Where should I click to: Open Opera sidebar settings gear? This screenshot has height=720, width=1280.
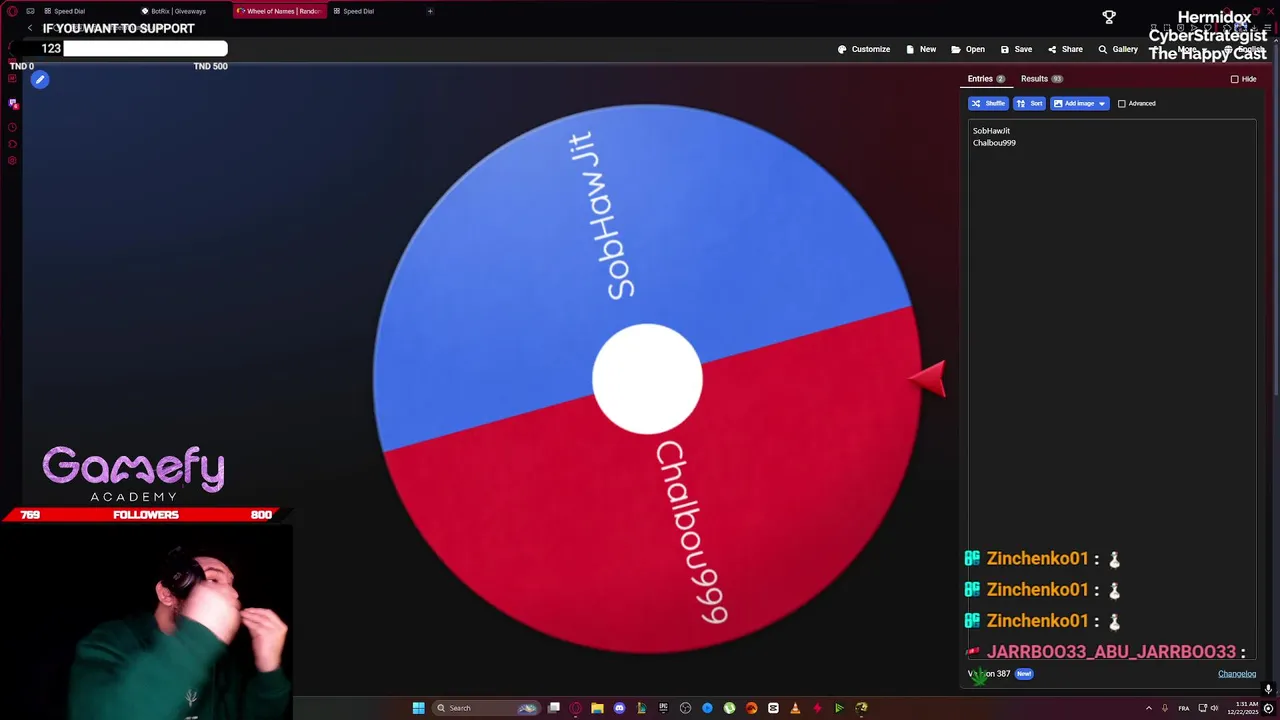12,160
